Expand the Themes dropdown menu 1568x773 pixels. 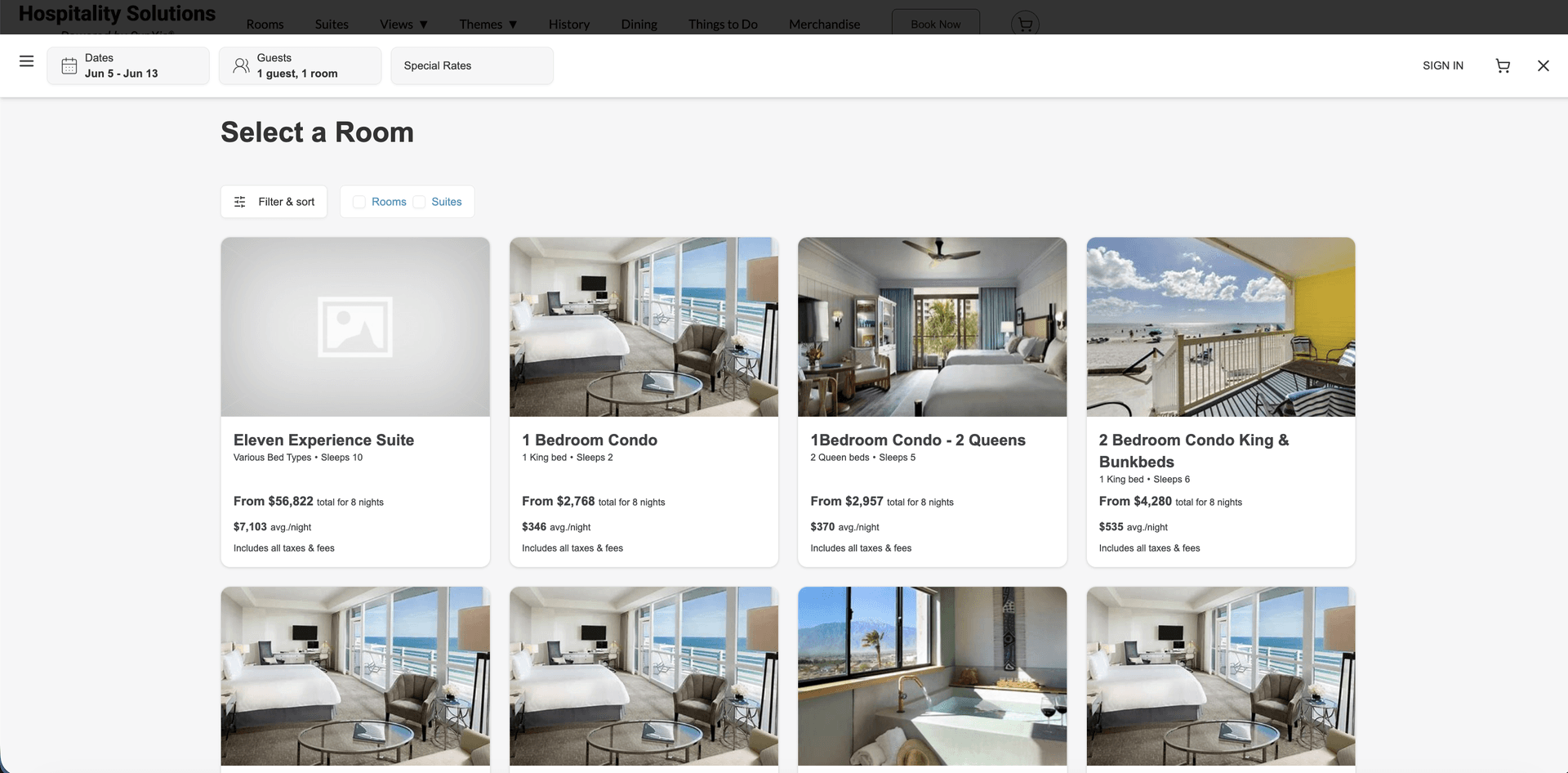[x=488, y=25]
